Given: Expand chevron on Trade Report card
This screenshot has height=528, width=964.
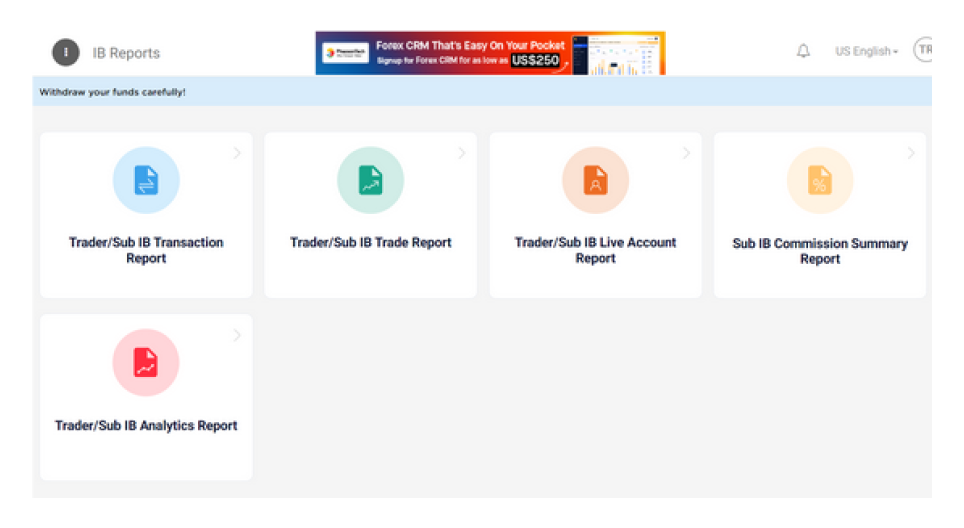Looking at the screenshot, I should 461,153.
